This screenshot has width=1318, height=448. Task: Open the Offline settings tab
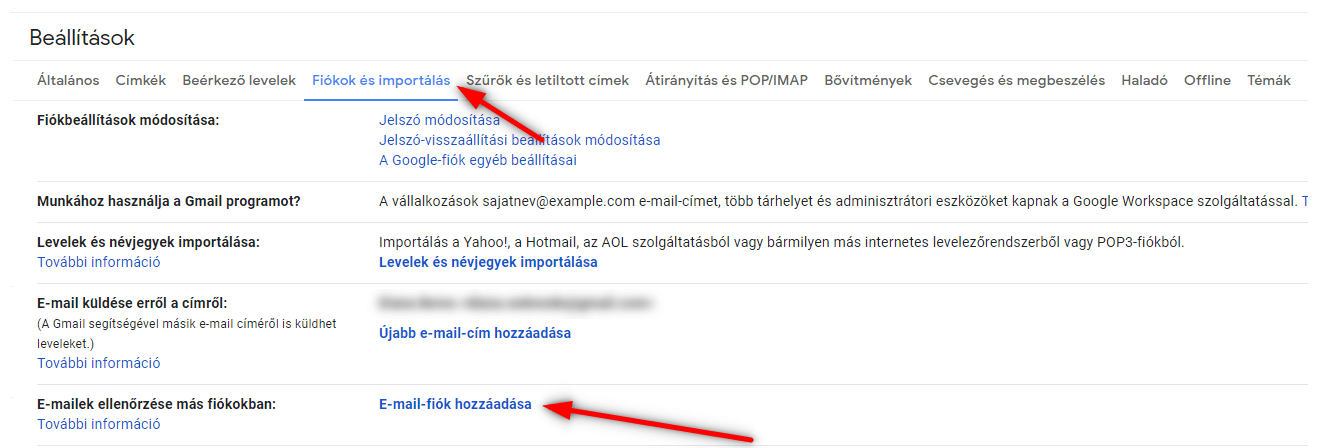[x=1207, y=80]
